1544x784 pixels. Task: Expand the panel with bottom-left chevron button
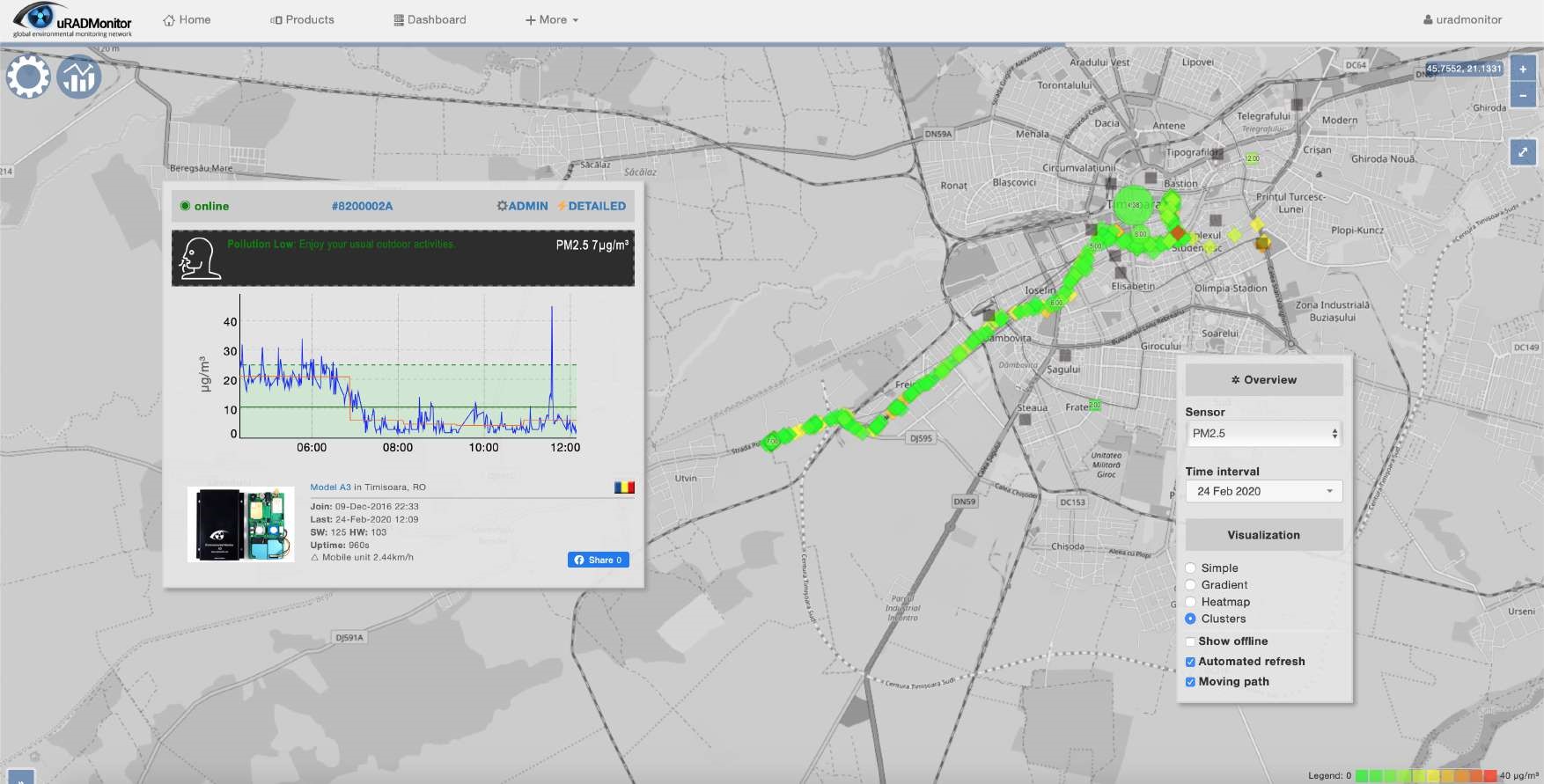coord(21,778)
